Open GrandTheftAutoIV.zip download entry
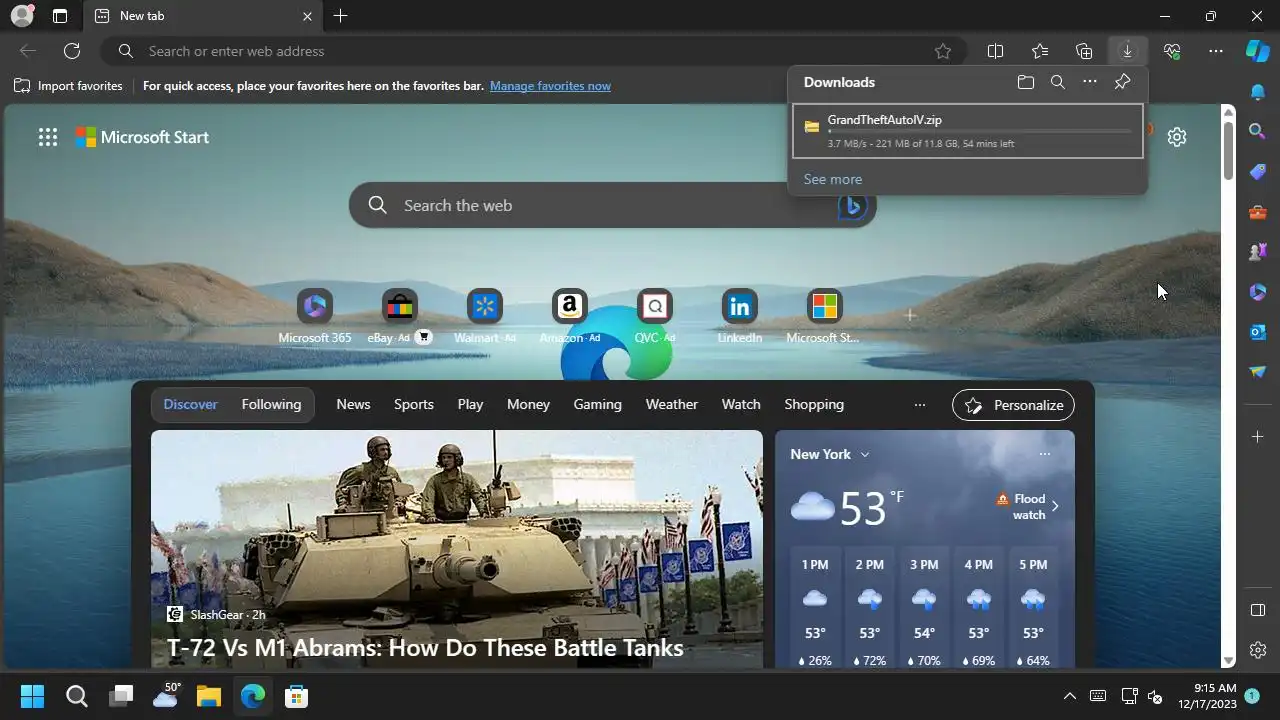 click(x=968, y=131)
